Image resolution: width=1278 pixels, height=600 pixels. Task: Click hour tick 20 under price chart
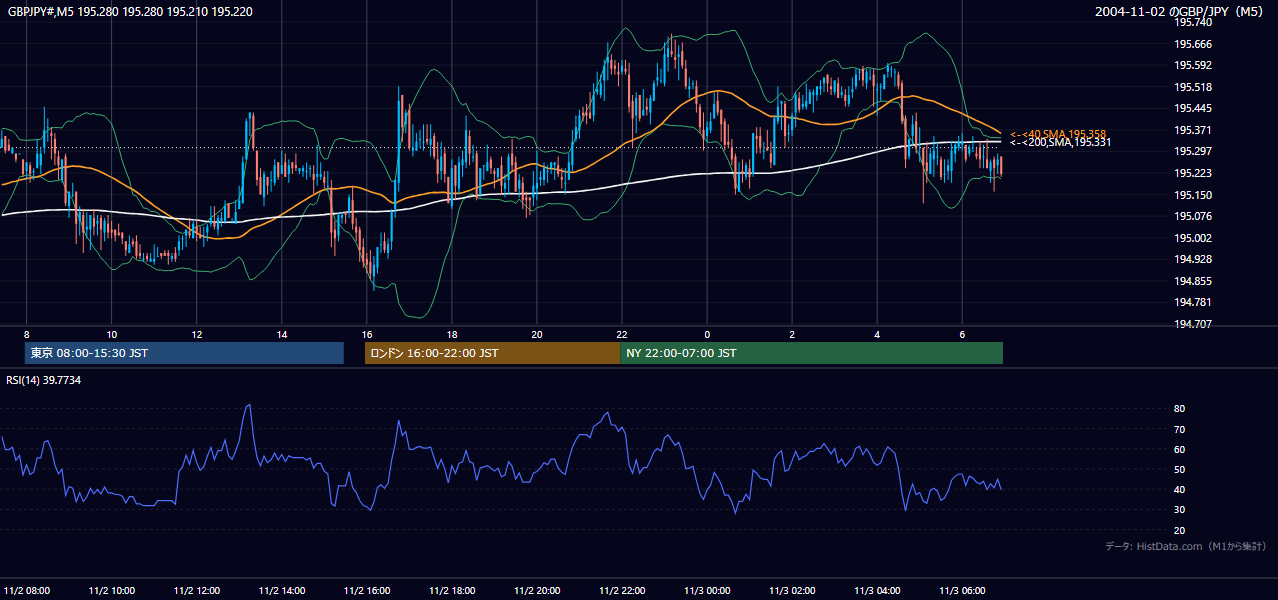[537, 334]
